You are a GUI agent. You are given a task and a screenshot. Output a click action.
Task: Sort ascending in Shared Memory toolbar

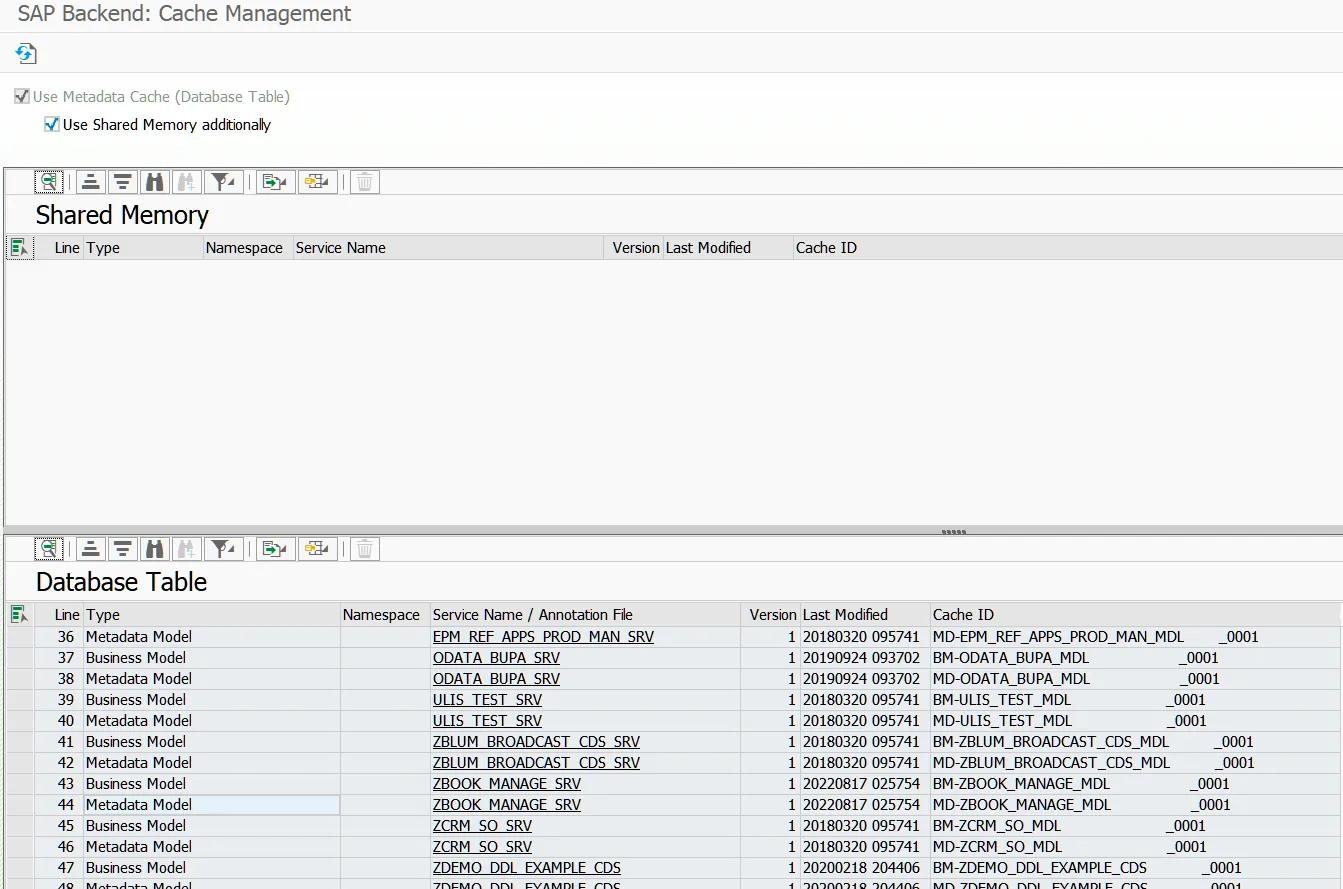click(91, 182)
